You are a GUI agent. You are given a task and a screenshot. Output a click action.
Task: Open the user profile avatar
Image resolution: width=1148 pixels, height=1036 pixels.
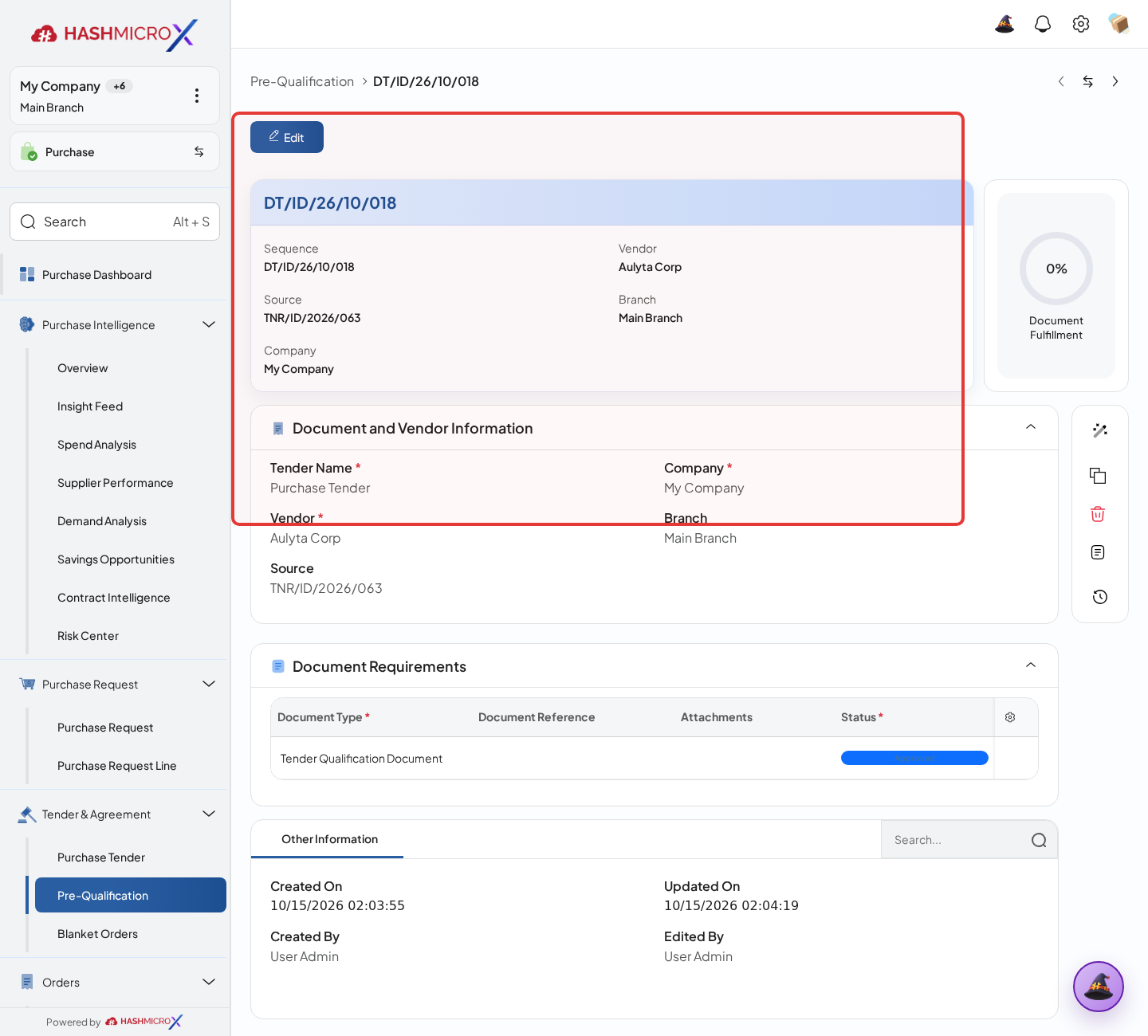click(x=1119, y=24)
